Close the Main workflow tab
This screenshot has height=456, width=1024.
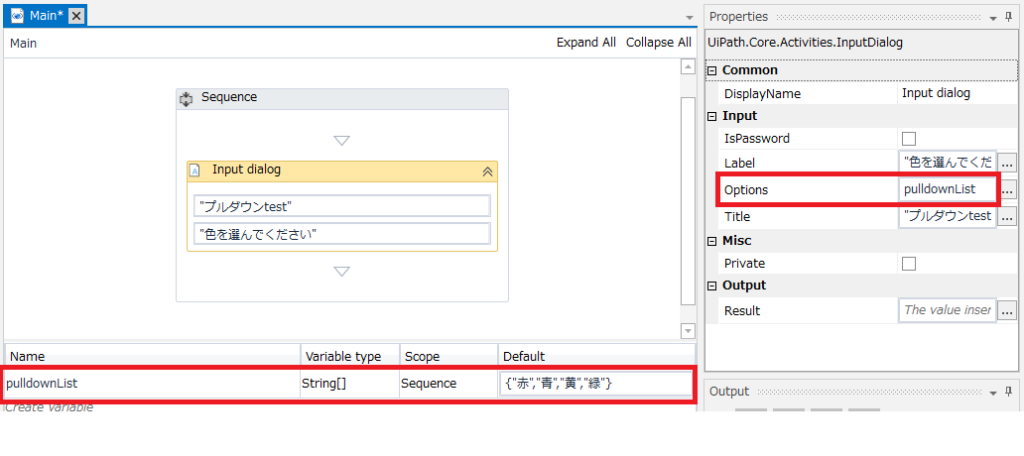click(x=76, y=16)
